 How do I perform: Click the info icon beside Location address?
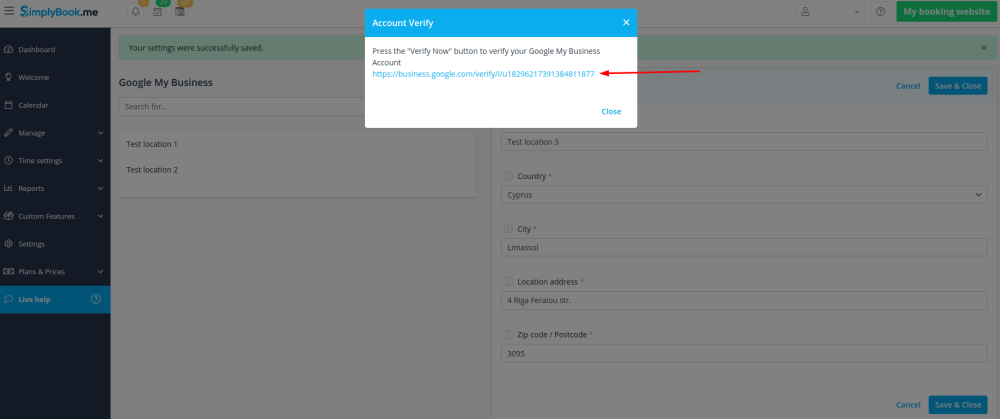click(508, 282)
